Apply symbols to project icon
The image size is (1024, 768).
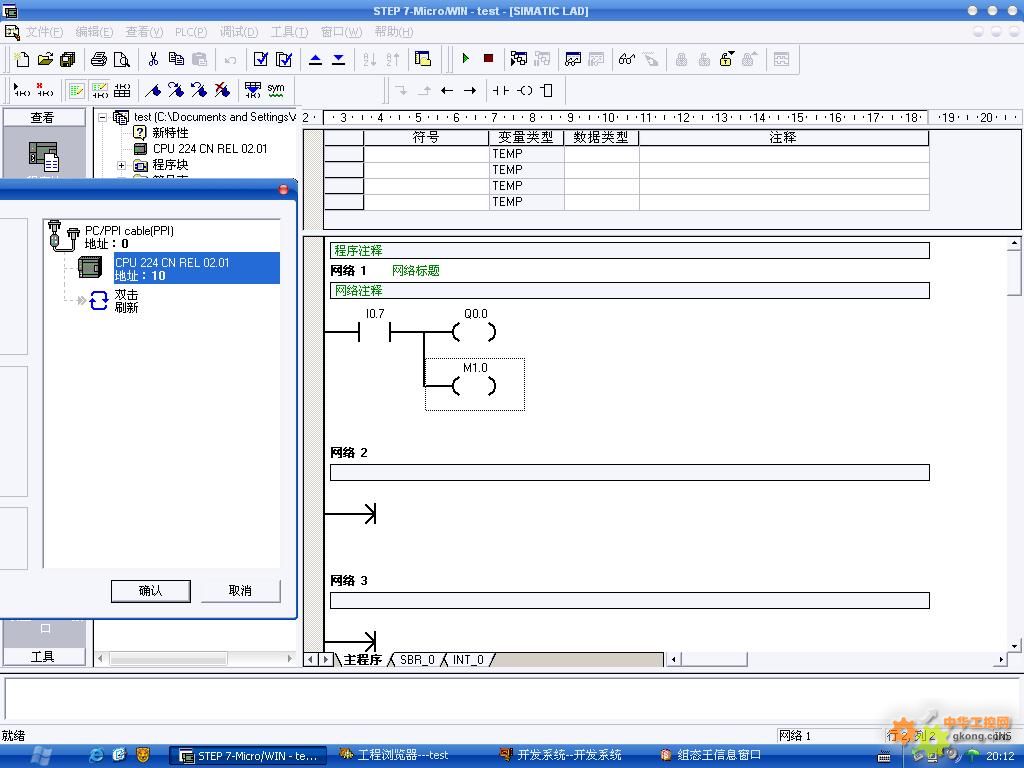[x=253, y=89]
